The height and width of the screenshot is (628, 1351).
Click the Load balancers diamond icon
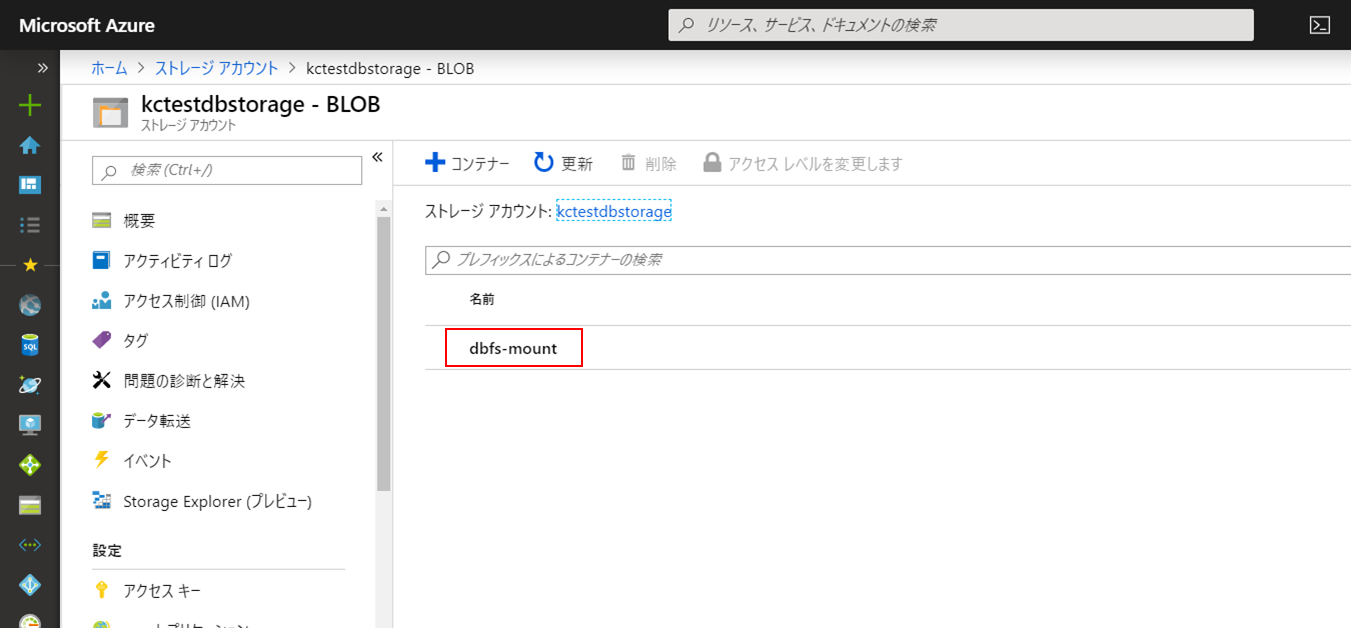[x=29, y=465]
